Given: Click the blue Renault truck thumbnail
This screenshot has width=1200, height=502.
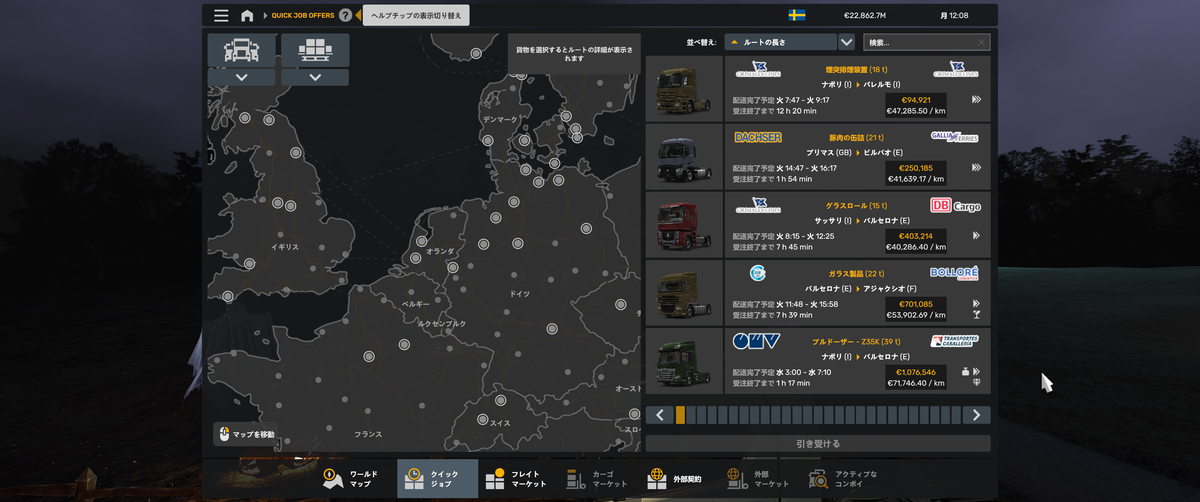Looking at the screenshot, I should tap(684, 156).
